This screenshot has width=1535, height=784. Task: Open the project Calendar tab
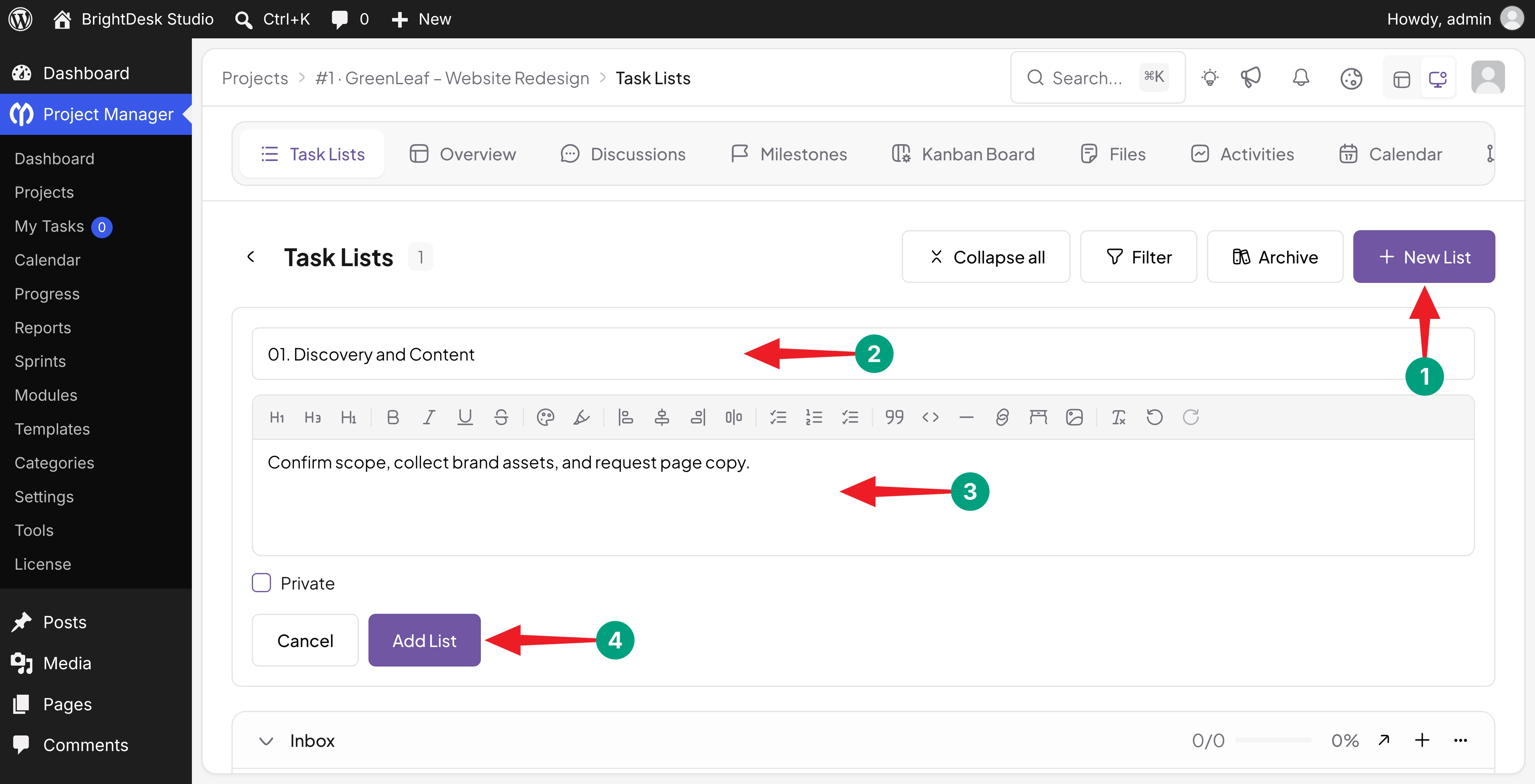[x=1390, y=154]
